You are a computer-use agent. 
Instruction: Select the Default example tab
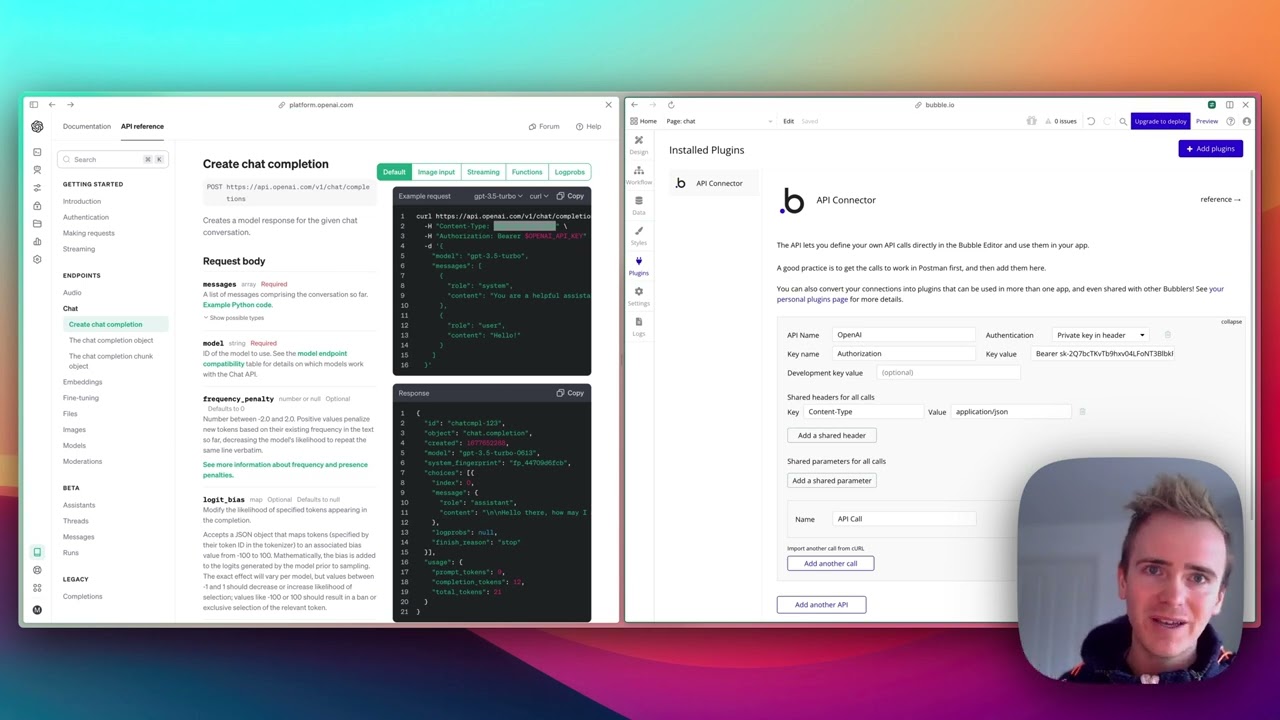click(x=394, y=172)
